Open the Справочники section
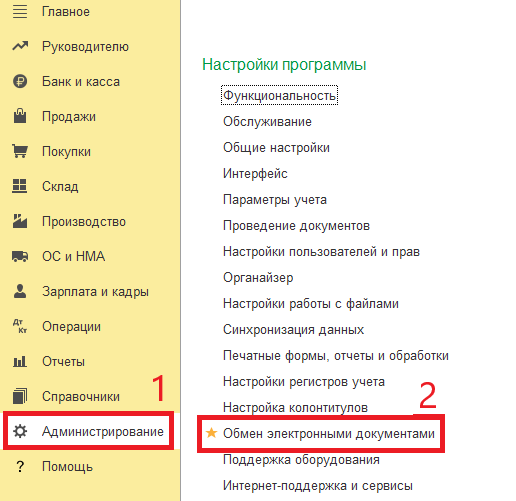The height and width of the screenshot is (501, 516). tap(81, 397)
